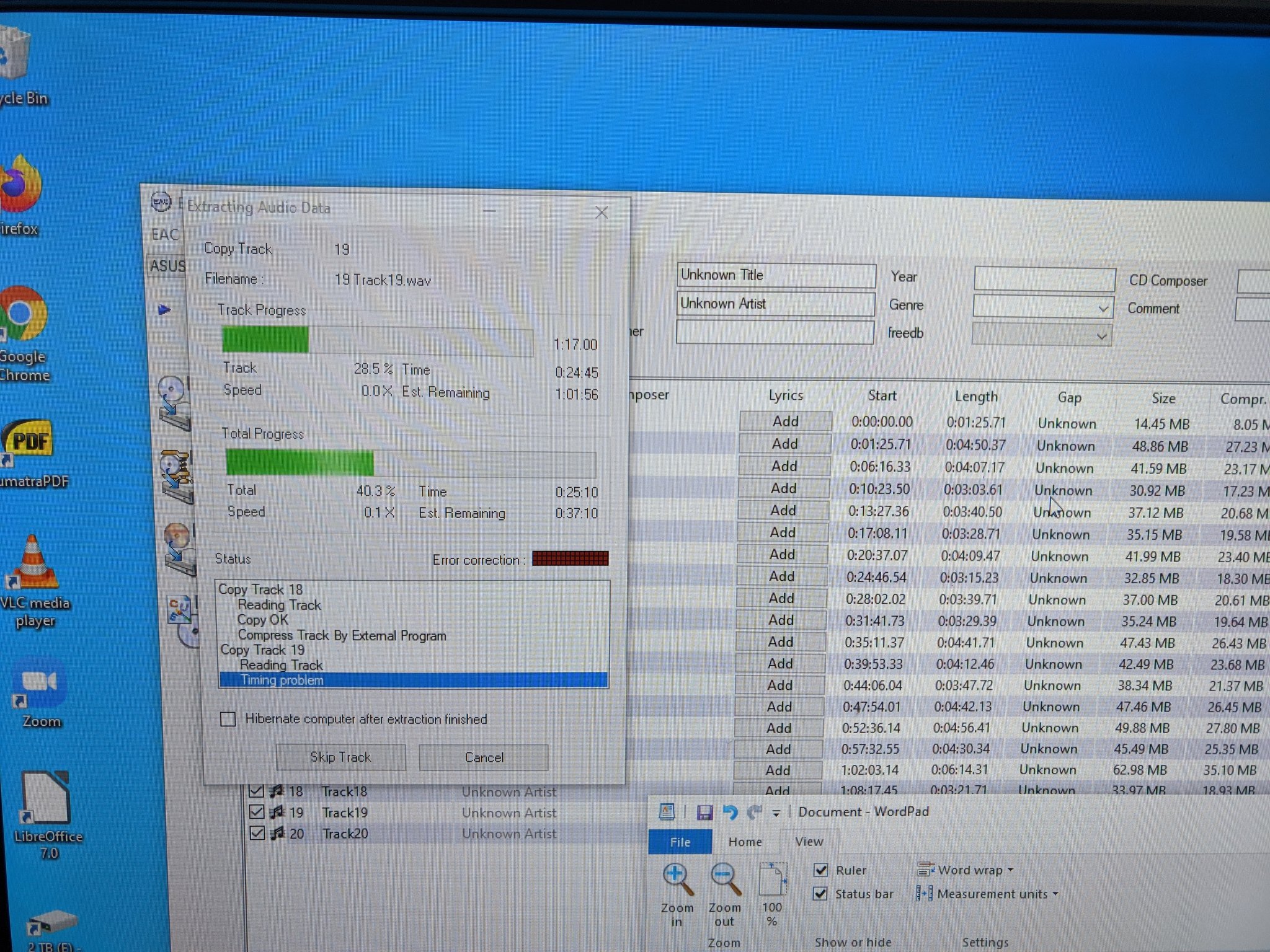Click the music note icon for Track18

[x=276, y=791]
